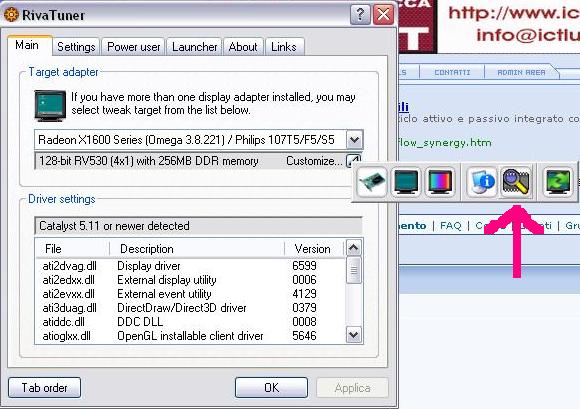The height and width of the screenshot is (409, 580).
Task: Switch to the Settings tab
Action: pos(76,47)
